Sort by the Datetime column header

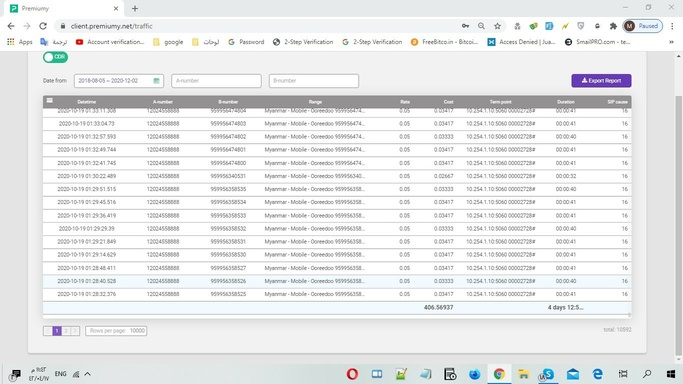(x=87, y=102)
